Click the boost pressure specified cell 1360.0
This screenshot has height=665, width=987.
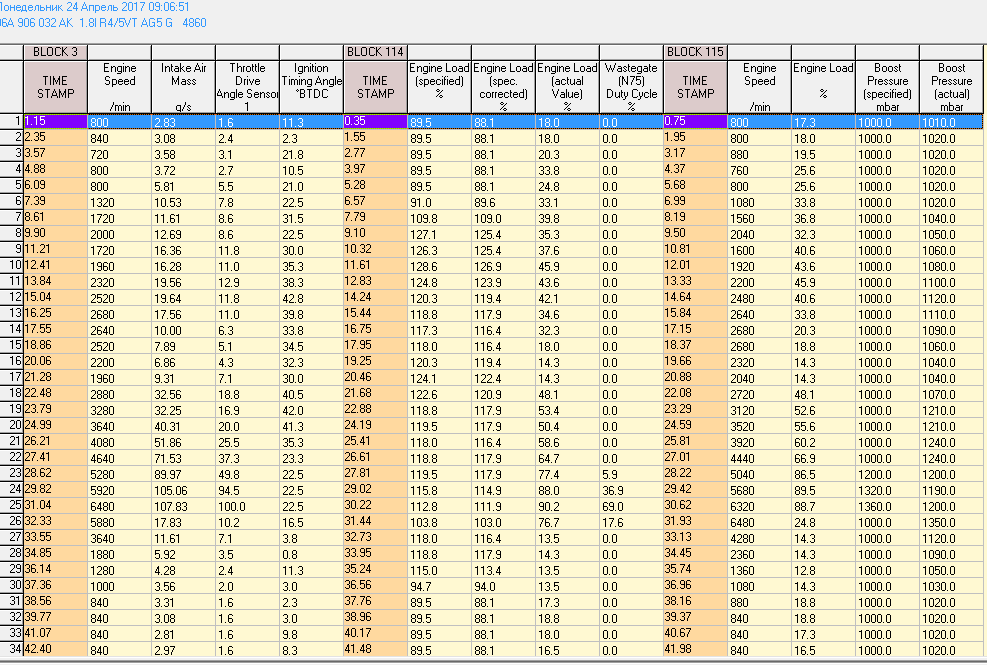click(x=887, y=505)
